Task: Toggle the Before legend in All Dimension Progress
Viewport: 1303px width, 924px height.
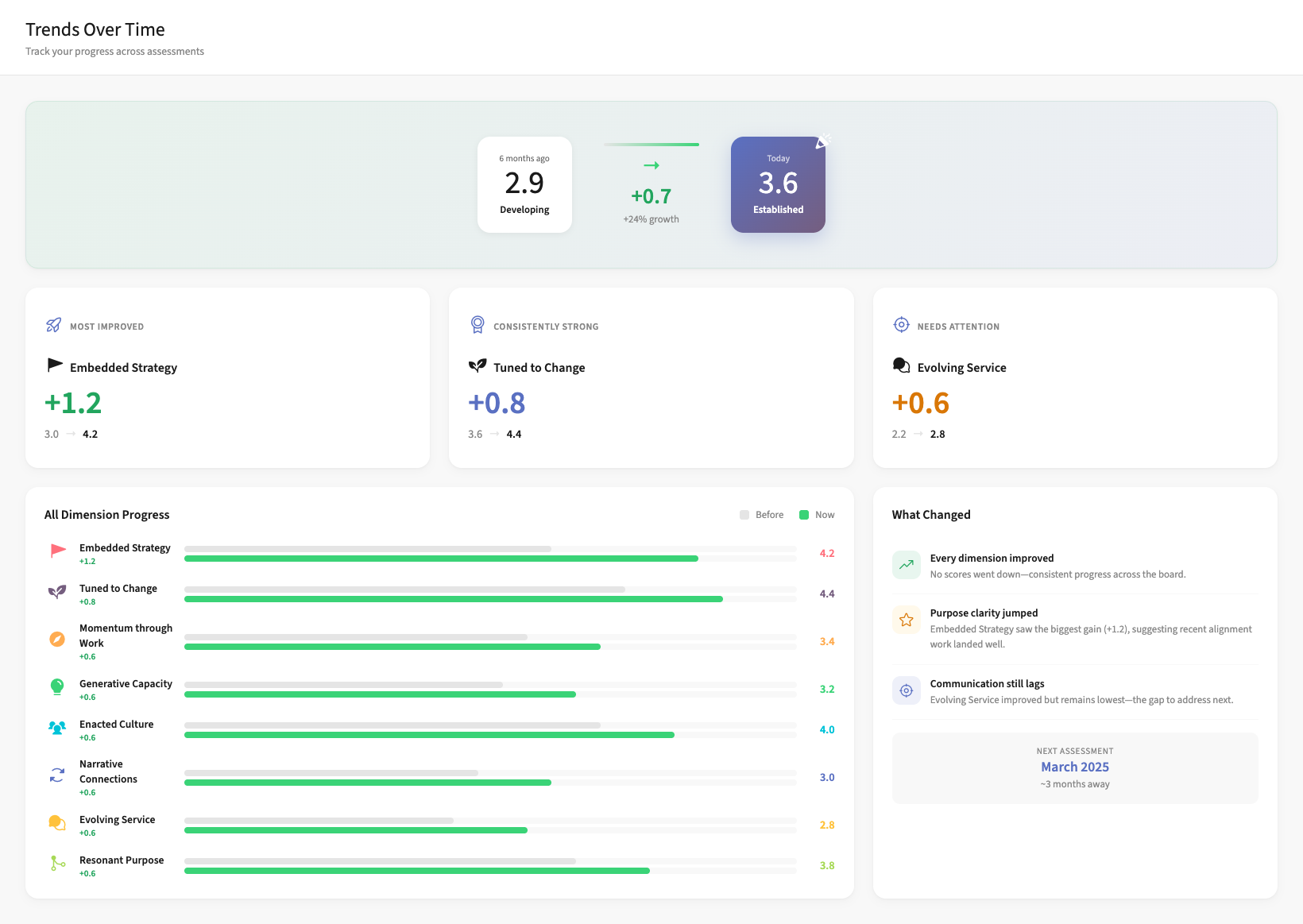Action: pyautogui.click(x=760, y=515)
